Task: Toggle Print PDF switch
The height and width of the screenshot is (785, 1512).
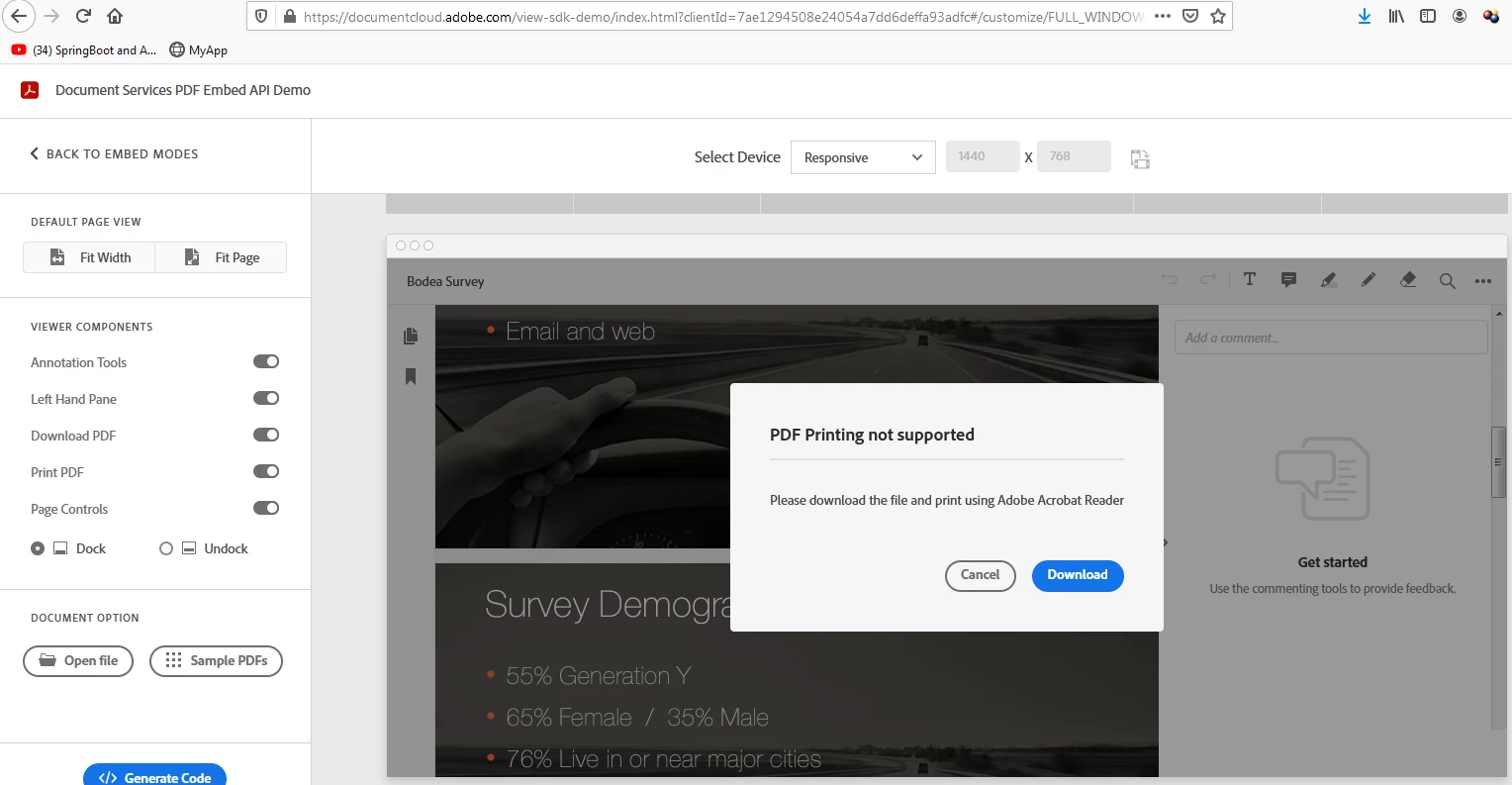Action: [x=266, y=471]
